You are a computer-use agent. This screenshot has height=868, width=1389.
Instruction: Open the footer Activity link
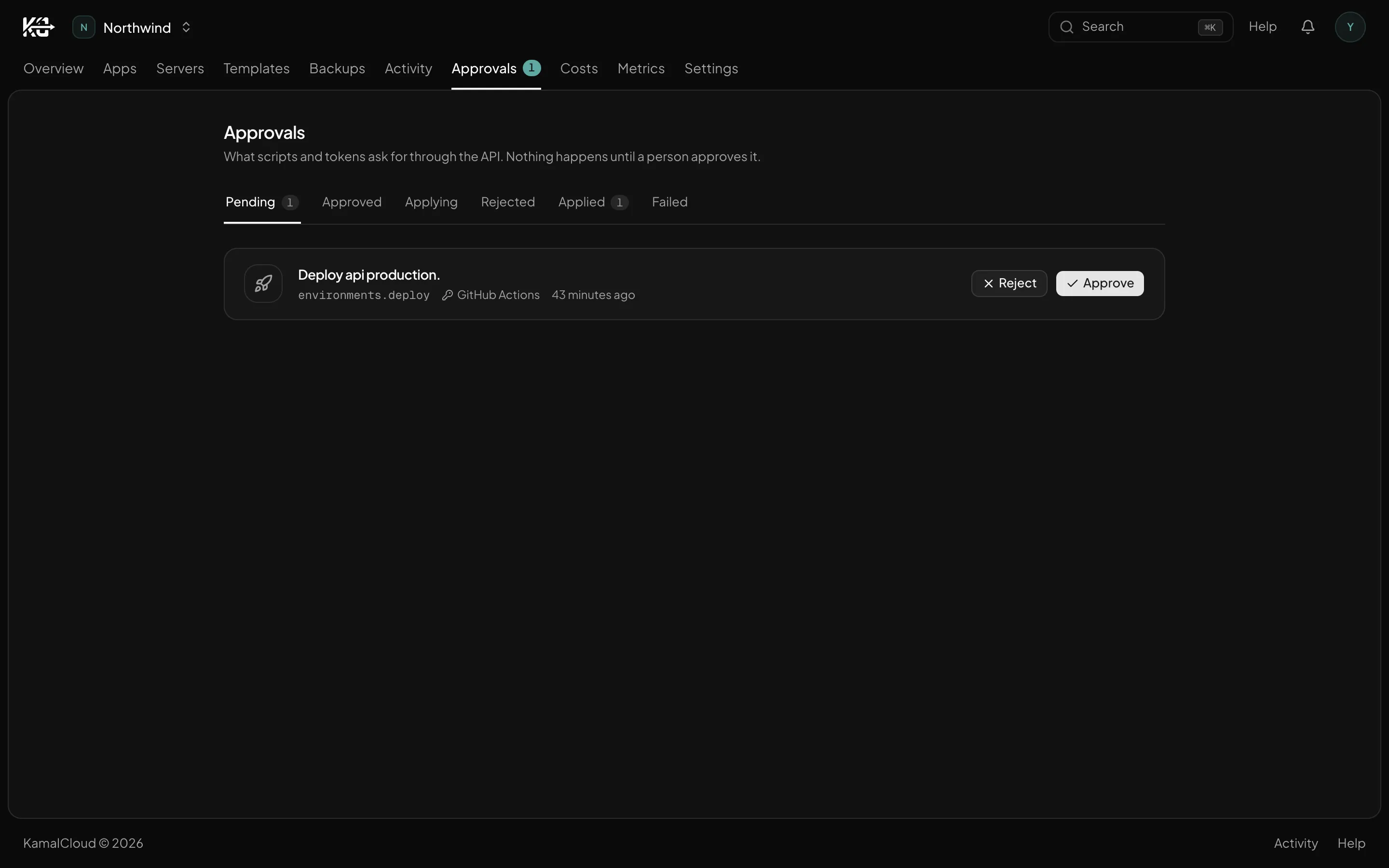pyautogui.click(x=1295, y=843)
